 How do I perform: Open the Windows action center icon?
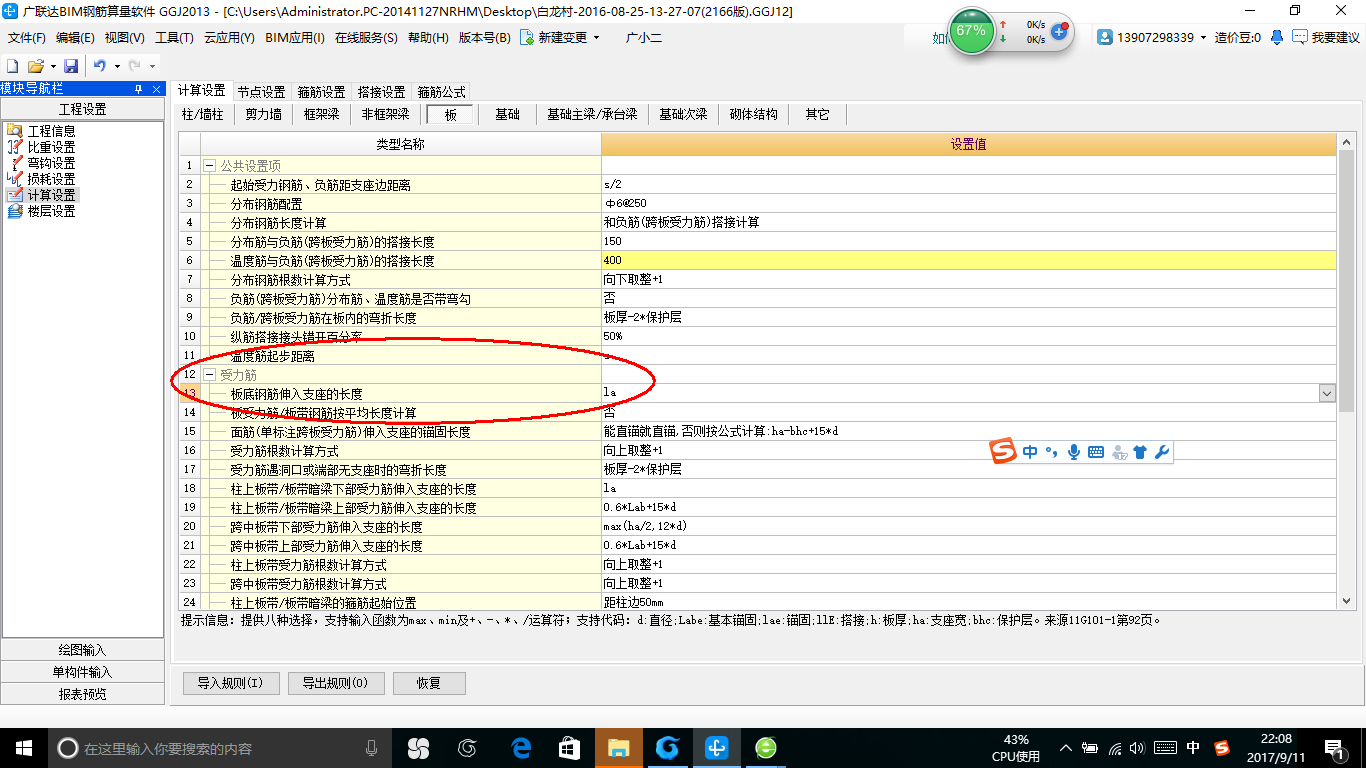(1333, 747)
